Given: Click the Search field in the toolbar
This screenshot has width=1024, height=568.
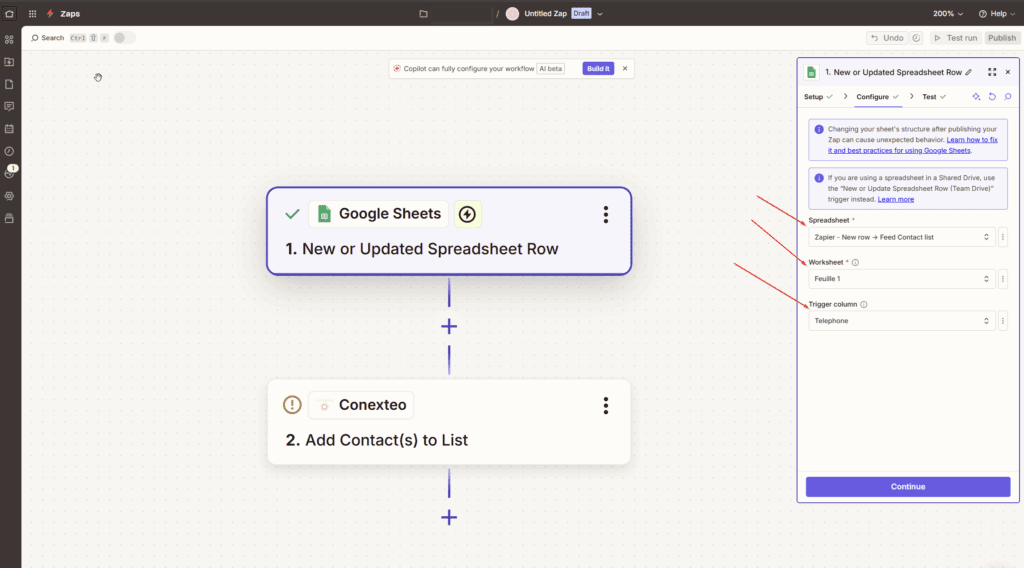Looking at the screenshot, I should 48,38.
